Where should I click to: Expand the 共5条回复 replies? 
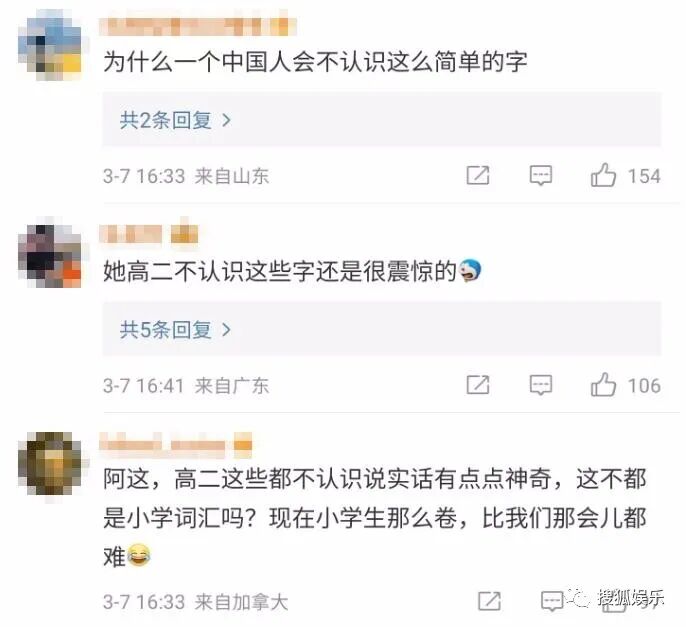(382, 329)
